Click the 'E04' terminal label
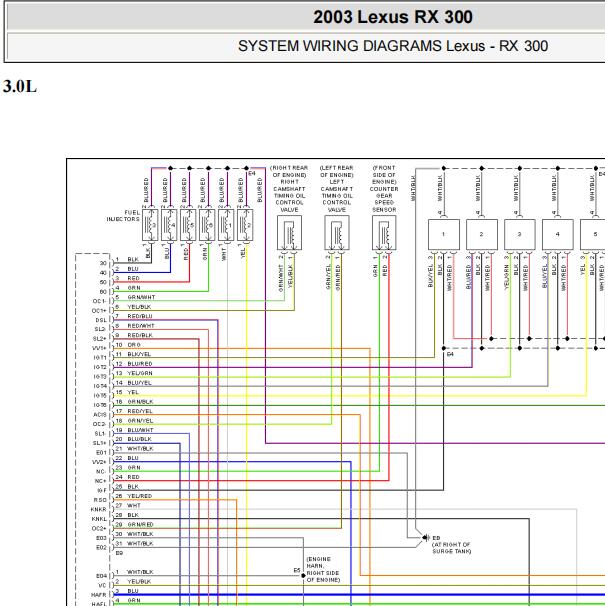This screenshot has height=606, width=605. (x=101, y=576)
